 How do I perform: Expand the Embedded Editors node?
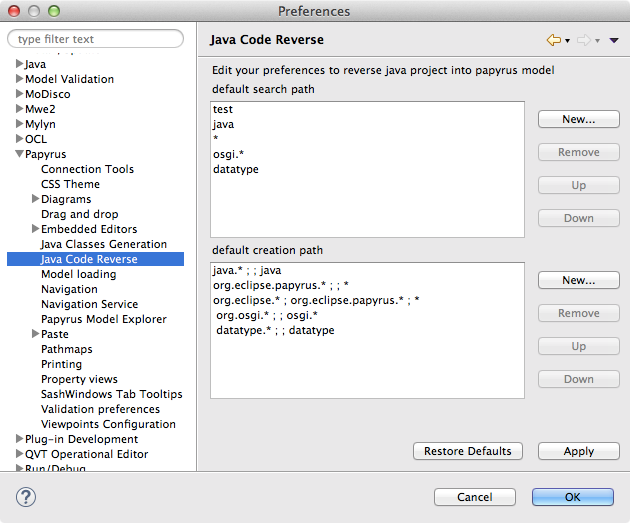35,229
